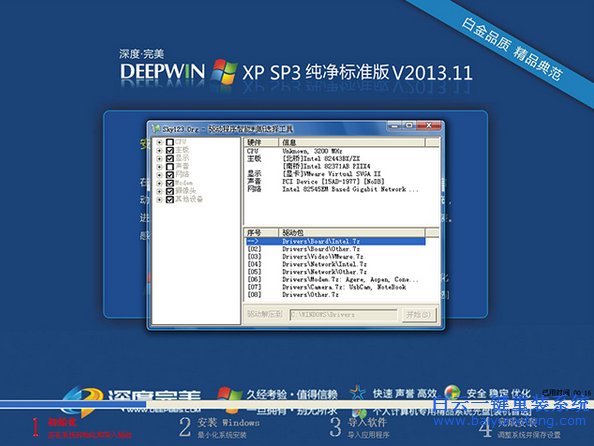This screenshot has height=446, width=594.
Task: Expand the 显示 tree node
Action: click(x=159, y=159)
